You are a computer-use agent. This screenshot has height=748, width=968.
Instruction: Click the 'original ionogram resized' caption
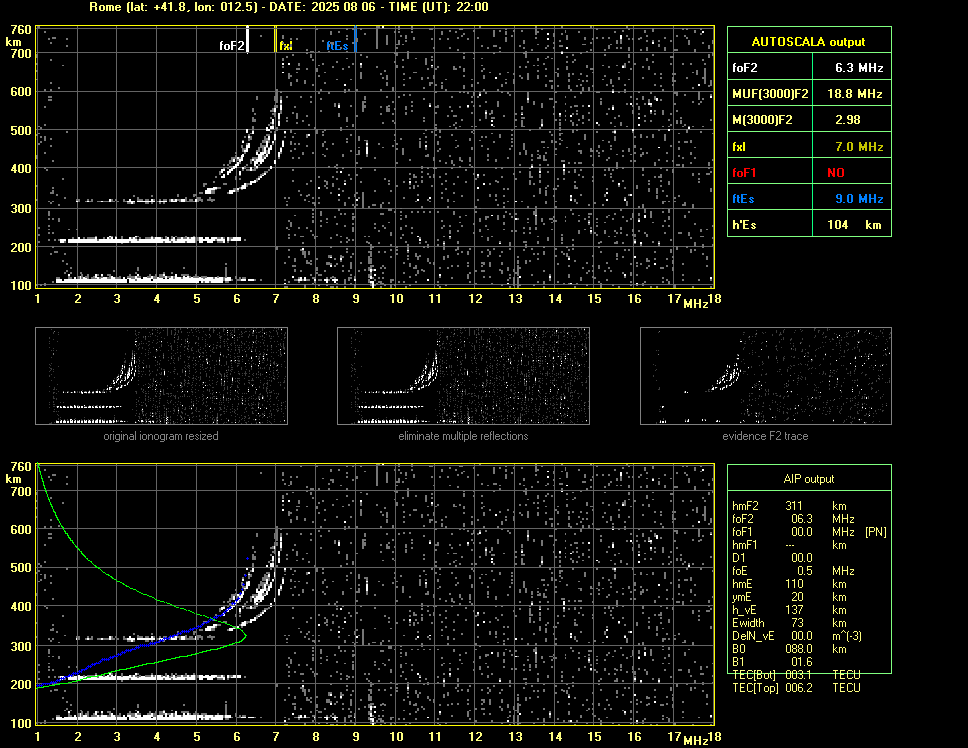tap(161, 436)
